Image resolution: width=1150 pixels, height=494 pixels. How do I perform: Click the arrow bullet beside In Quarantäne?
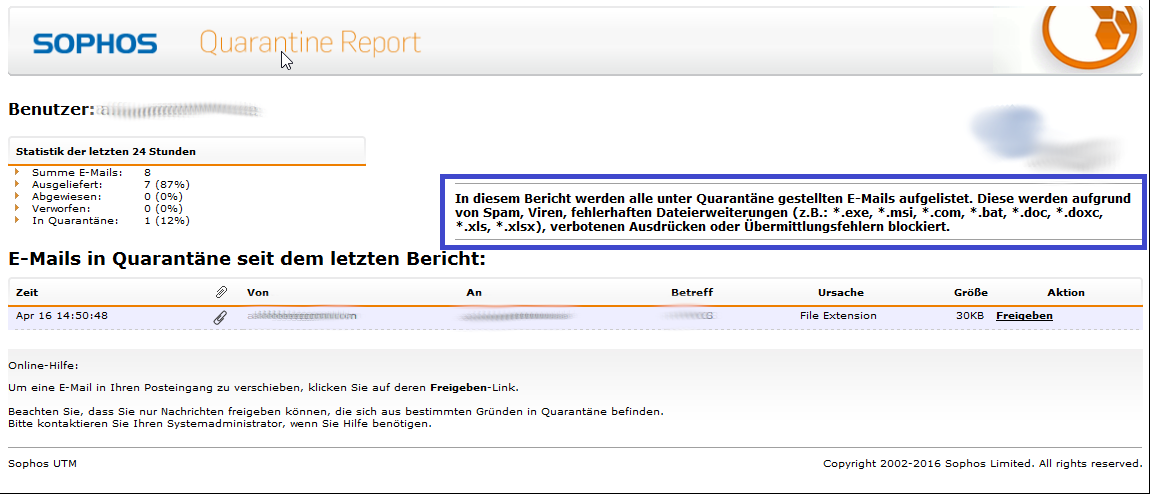[17, 221]
